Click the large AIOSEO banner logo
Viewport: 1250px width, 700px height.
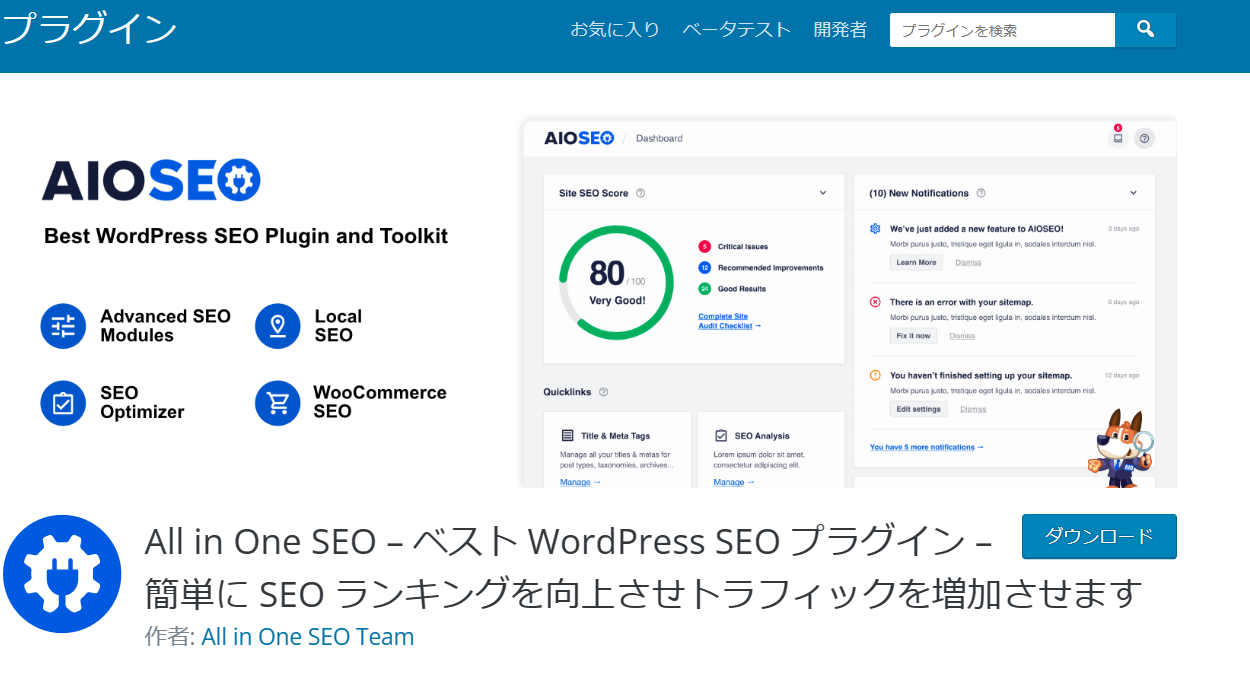point(151,180)
